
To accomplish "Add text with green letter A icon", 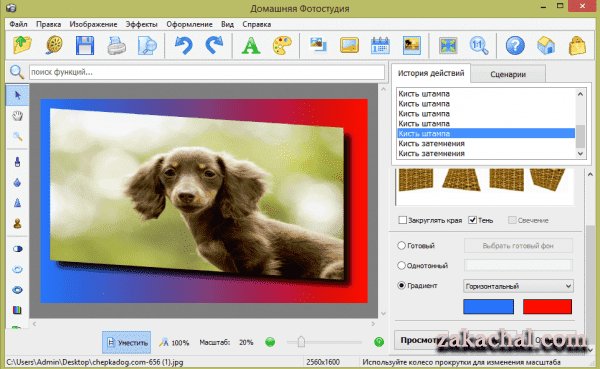I will pos(251,45).
